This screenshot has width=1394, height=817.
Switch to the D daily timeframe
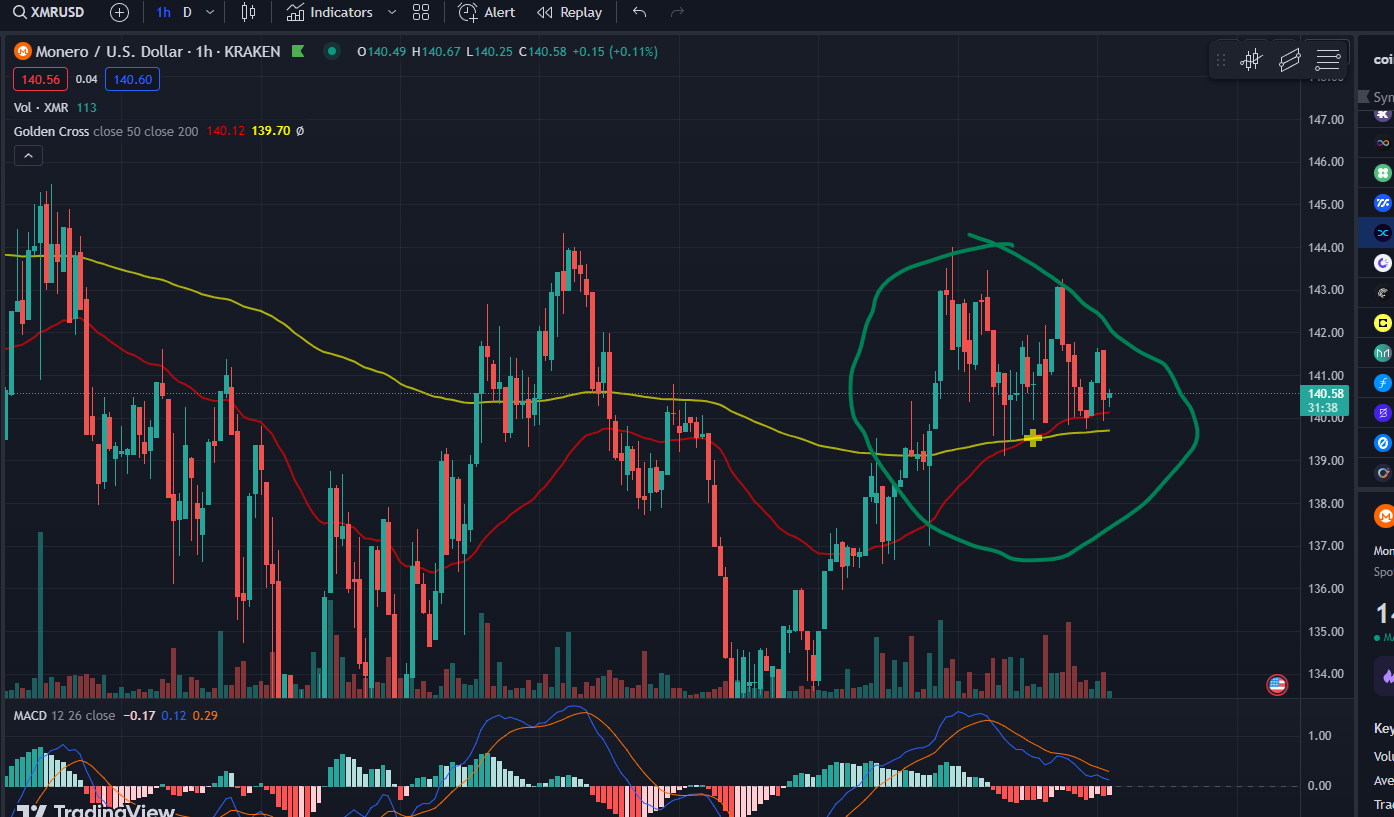coord(187,12)
